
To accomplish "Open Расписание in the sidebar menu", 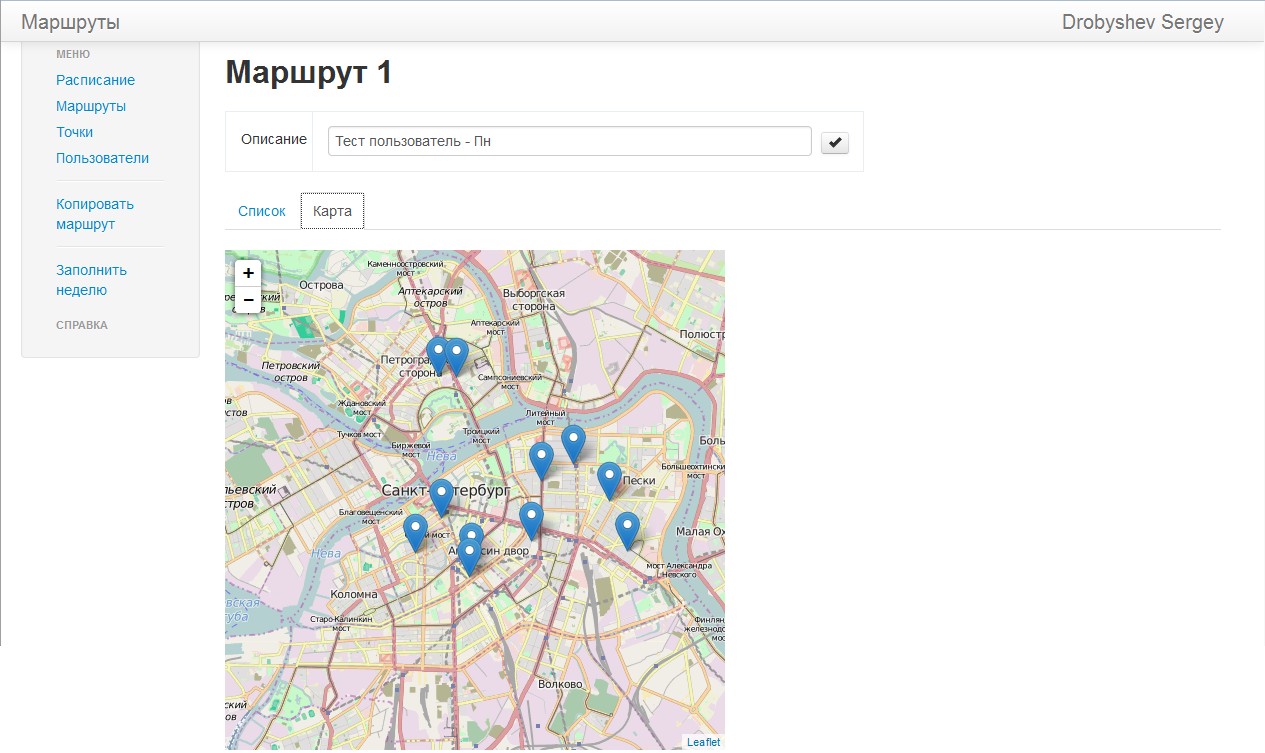I will (x=95, y=80).
